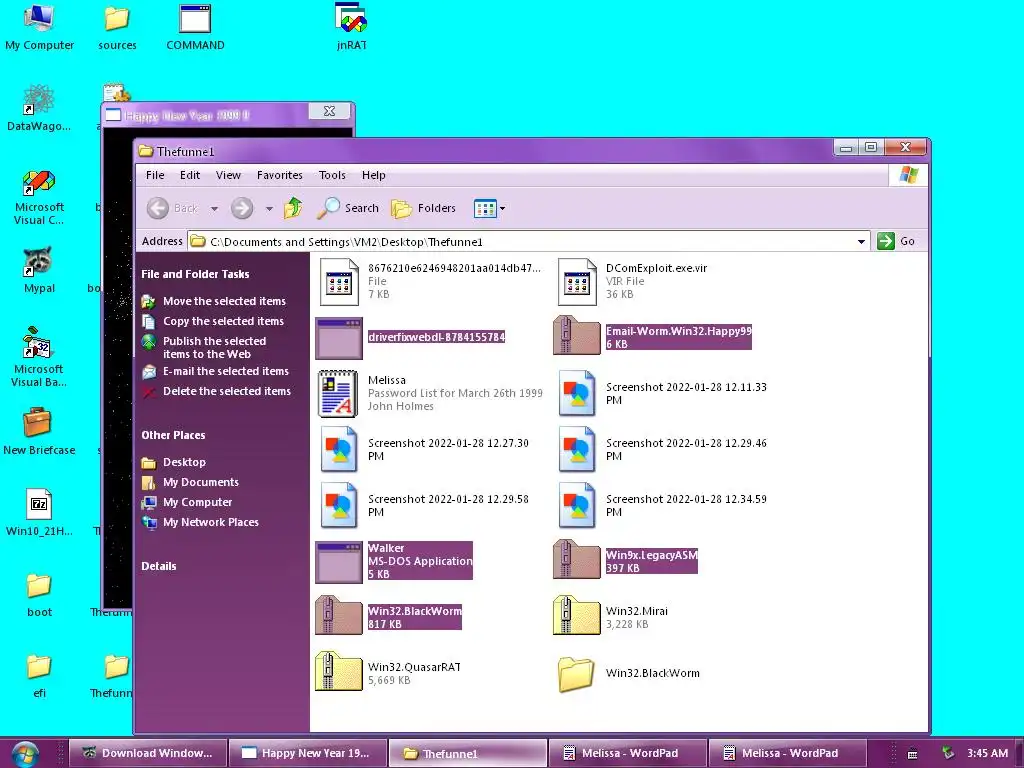Click the Go button
The width and height of the screenshot is (1024, 768).
pyautogui.click(x=897, y=241)
